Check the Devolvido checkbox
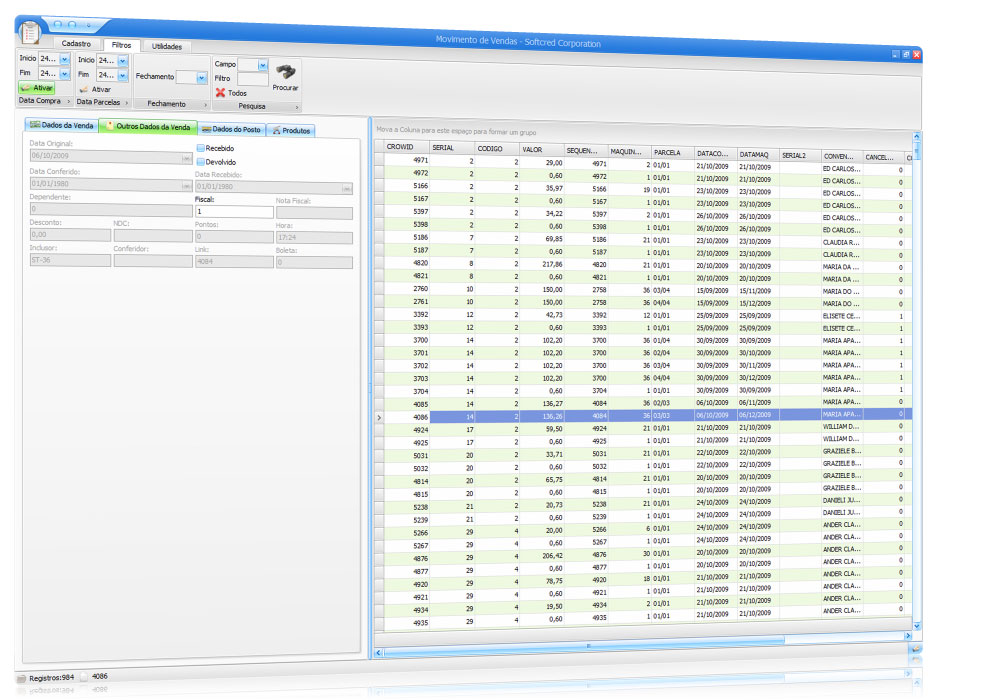Image resolution: width=982 pixels, height=700 pixels. click(201, 161)
